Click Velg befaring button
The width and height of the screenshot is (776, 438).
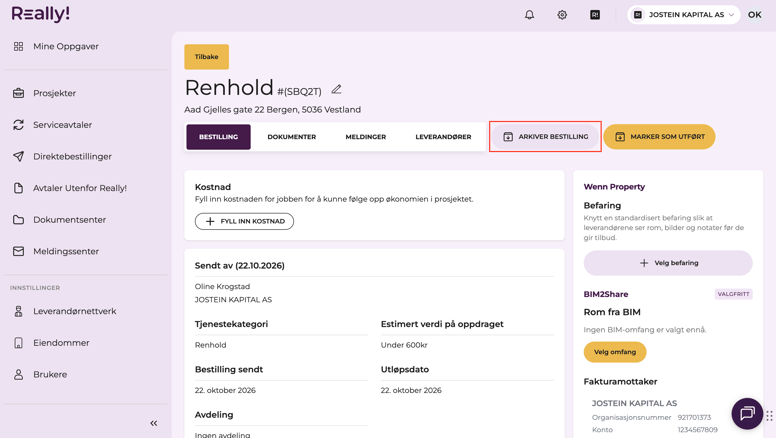click(x=668, y=263)
